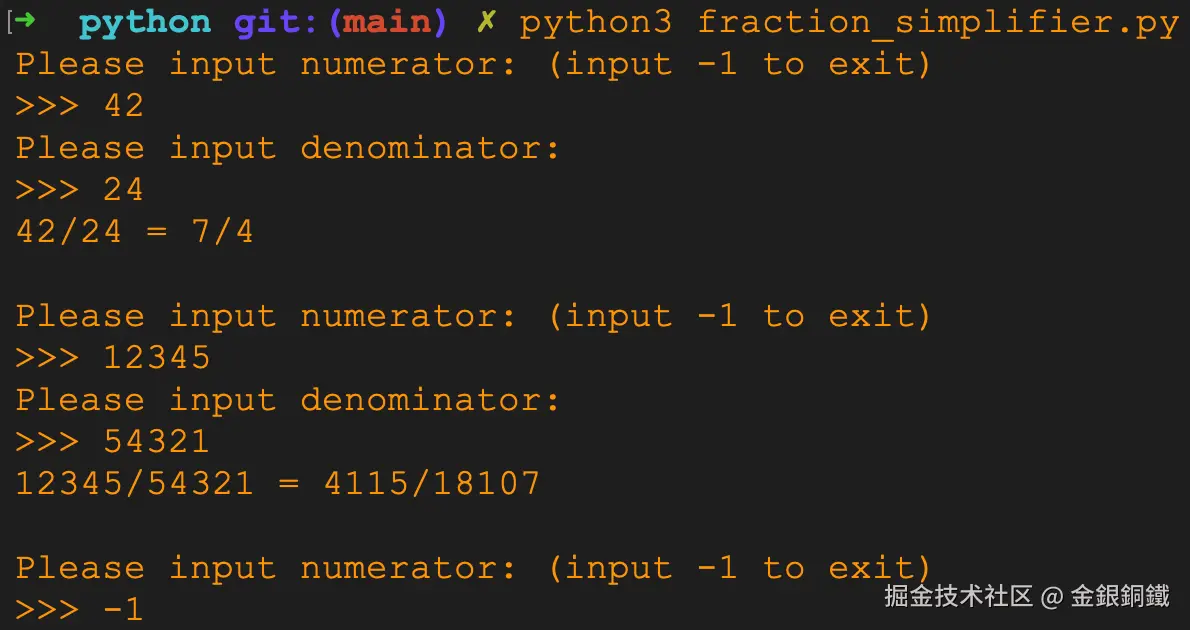
Task: Click the watermark text in bottom corner
Action: point(1027,597)
